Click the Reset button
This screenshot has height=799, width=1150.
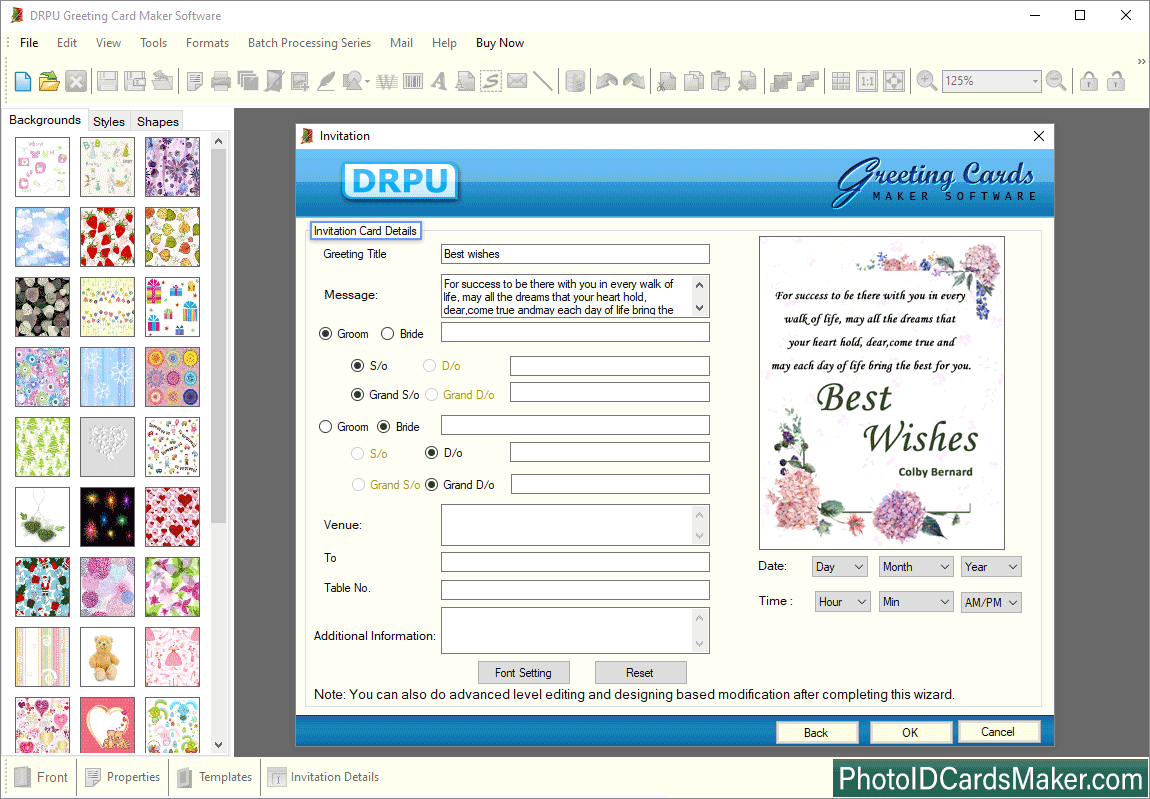(640, 672)
